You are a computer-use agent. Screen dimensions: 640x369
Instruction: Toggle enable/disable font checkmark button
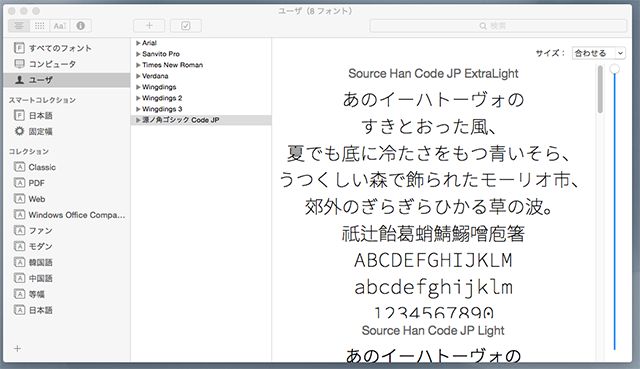tap(186, 26)
